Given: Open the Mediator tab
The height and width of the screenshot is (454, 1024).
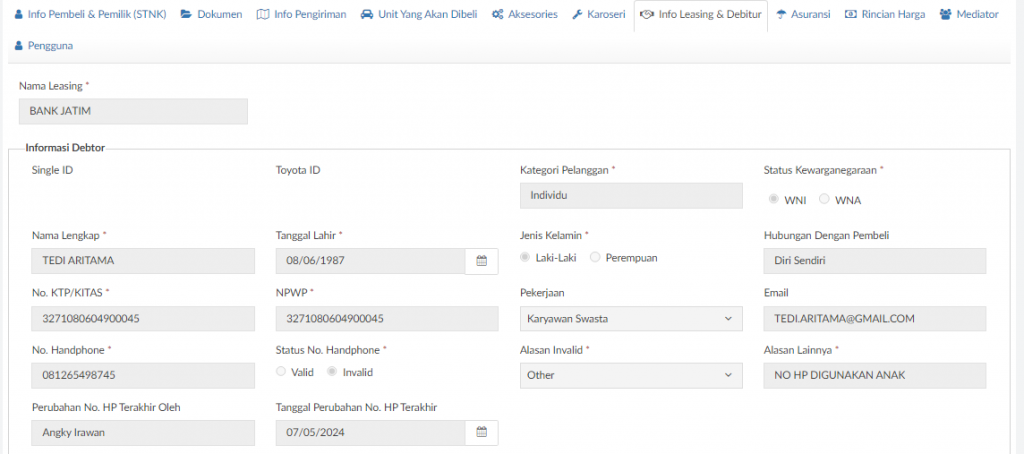Looking at the screenshot, I should pos(969,14).
